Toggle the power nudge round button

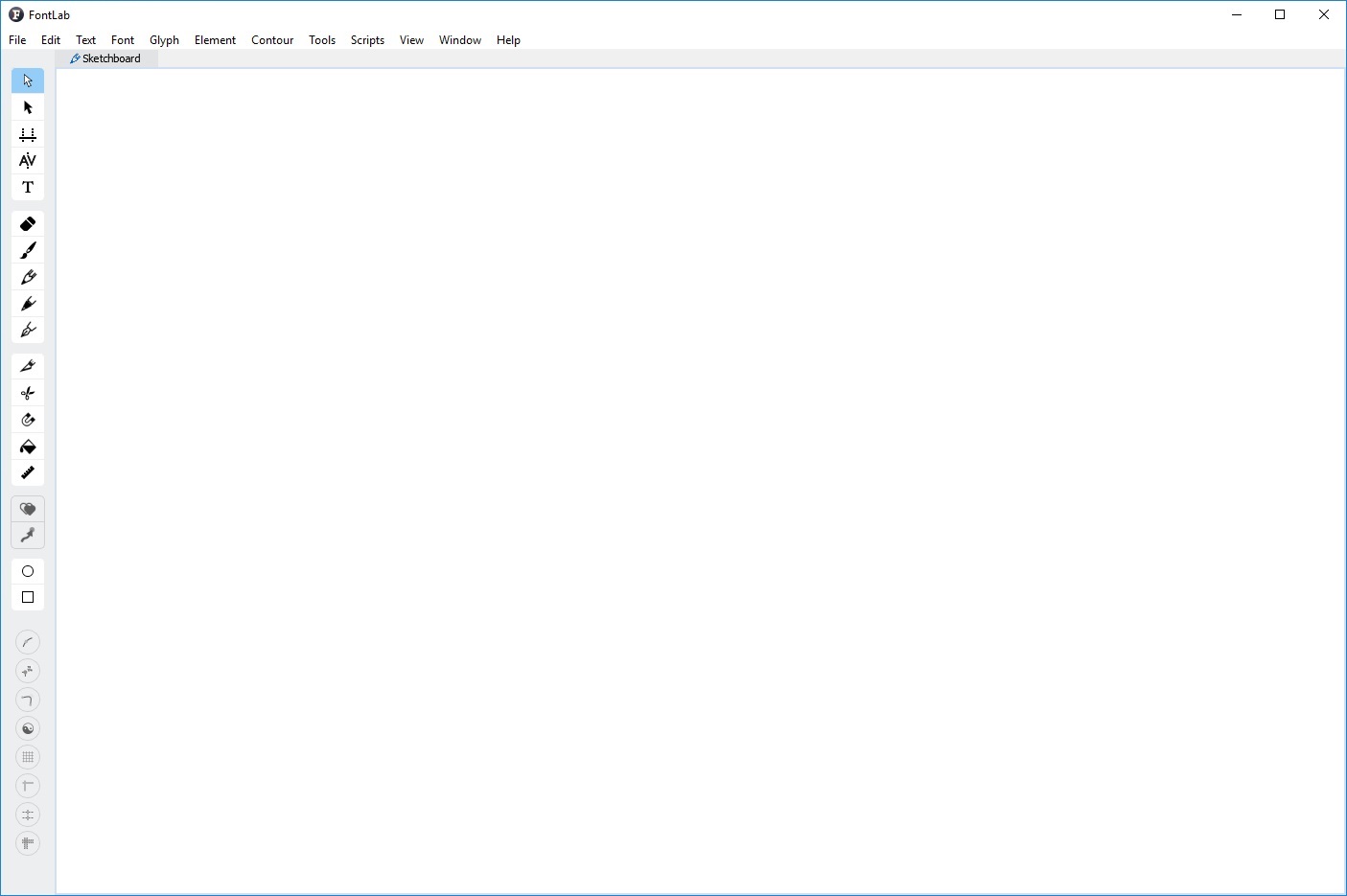(x=28, y=672)
